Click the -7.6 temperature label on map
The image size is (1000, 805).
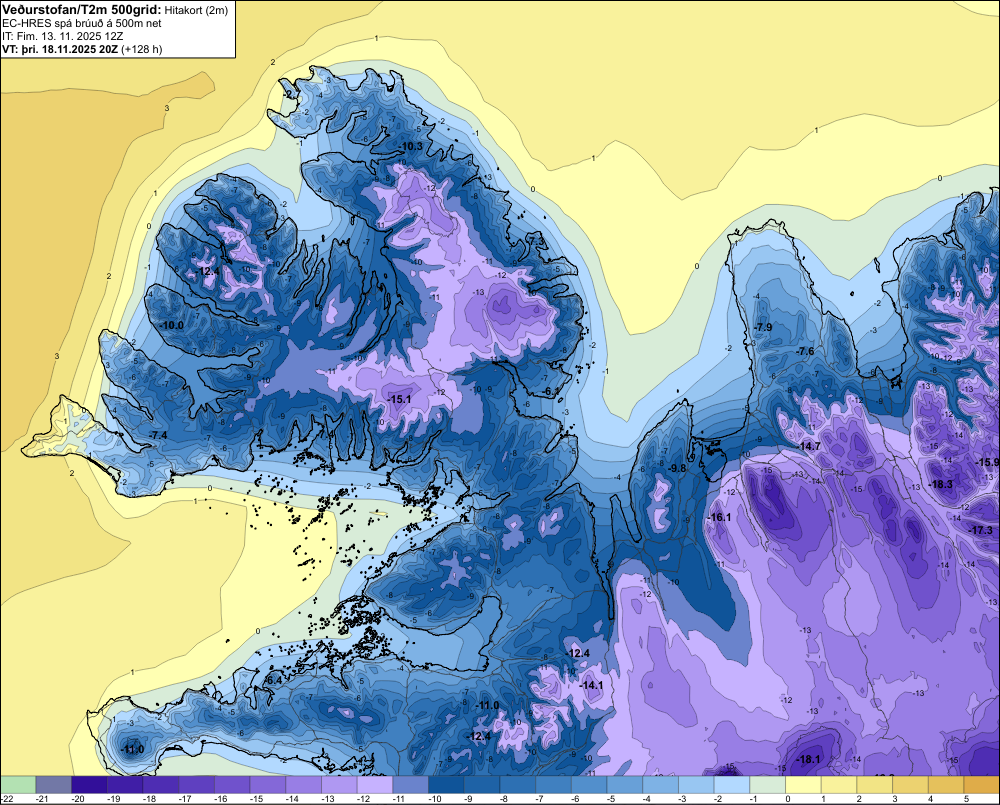pos(805,351)
